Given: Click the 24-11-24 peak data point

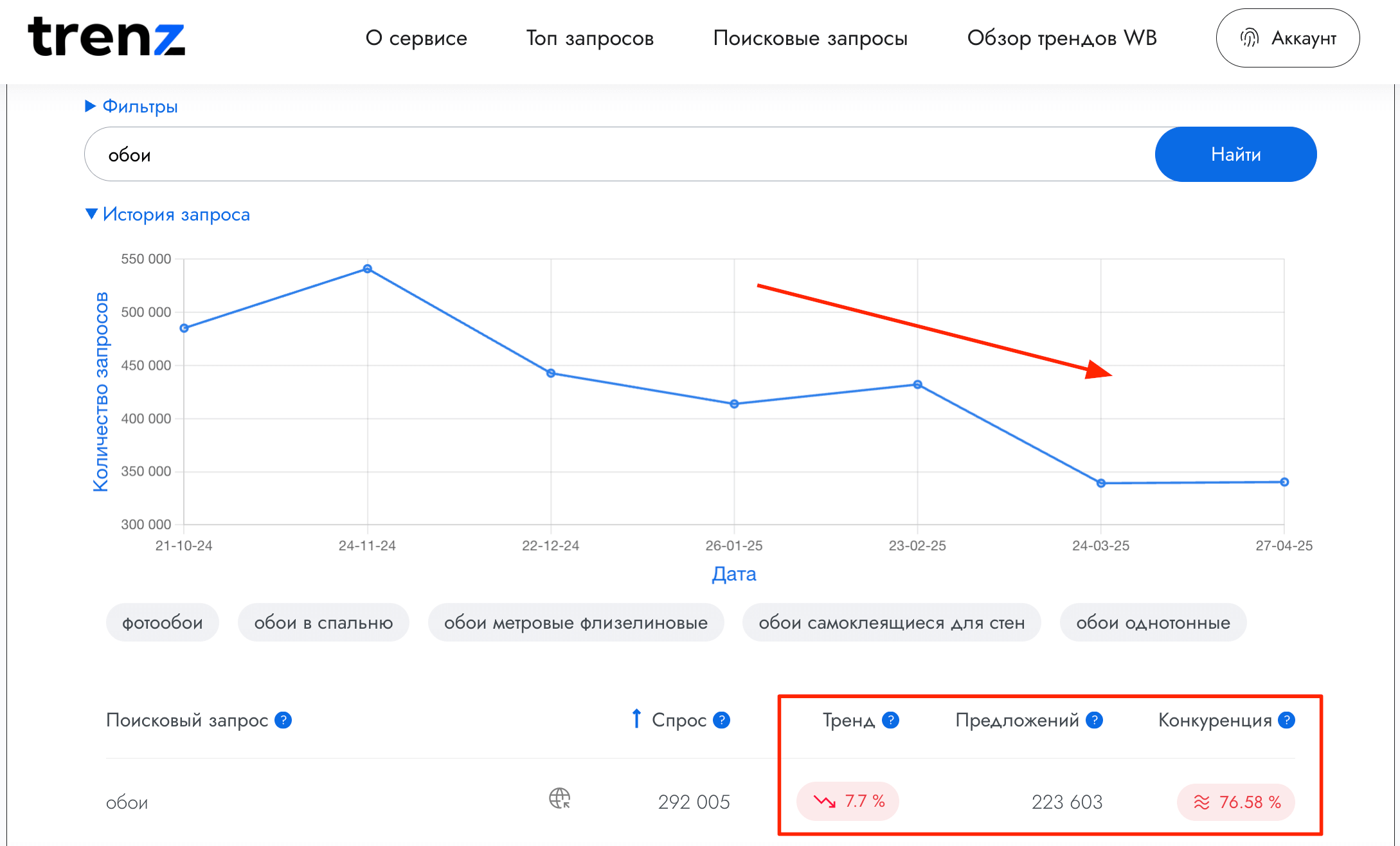Looking at the screenshot, I should (x=367, y=269).
